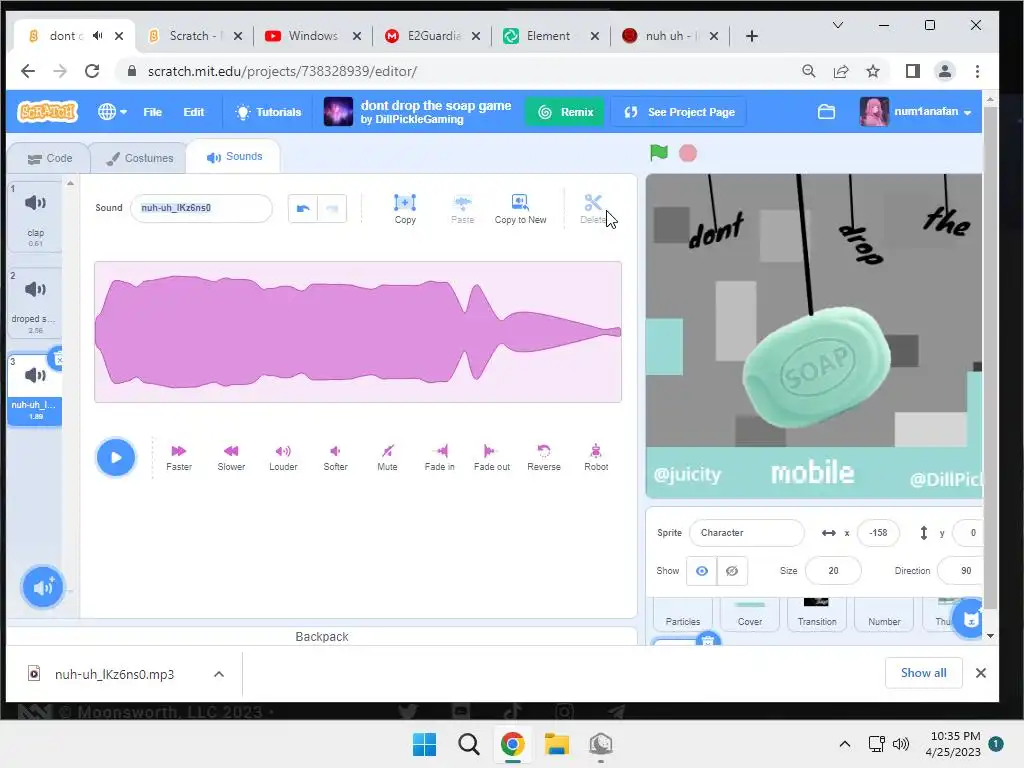Apply the Mute effect
Screen dimensions: 1024x768
click(387, 458)
